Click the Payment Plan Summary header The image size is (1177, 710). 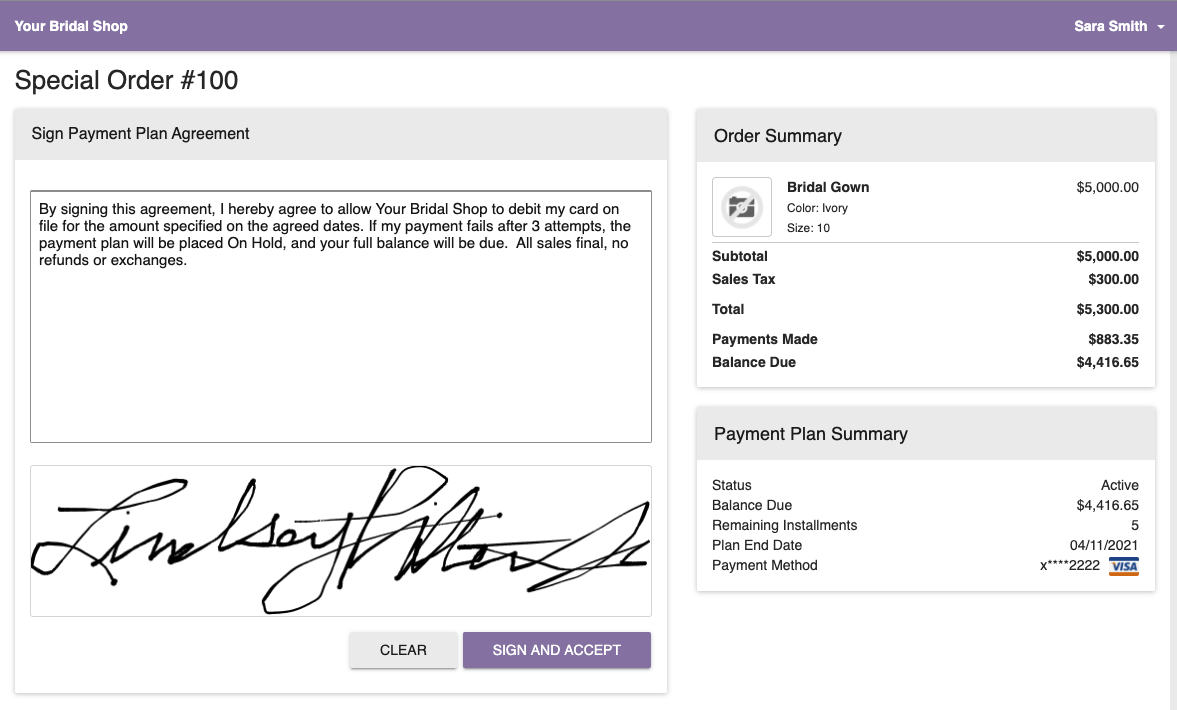(811, 434)
